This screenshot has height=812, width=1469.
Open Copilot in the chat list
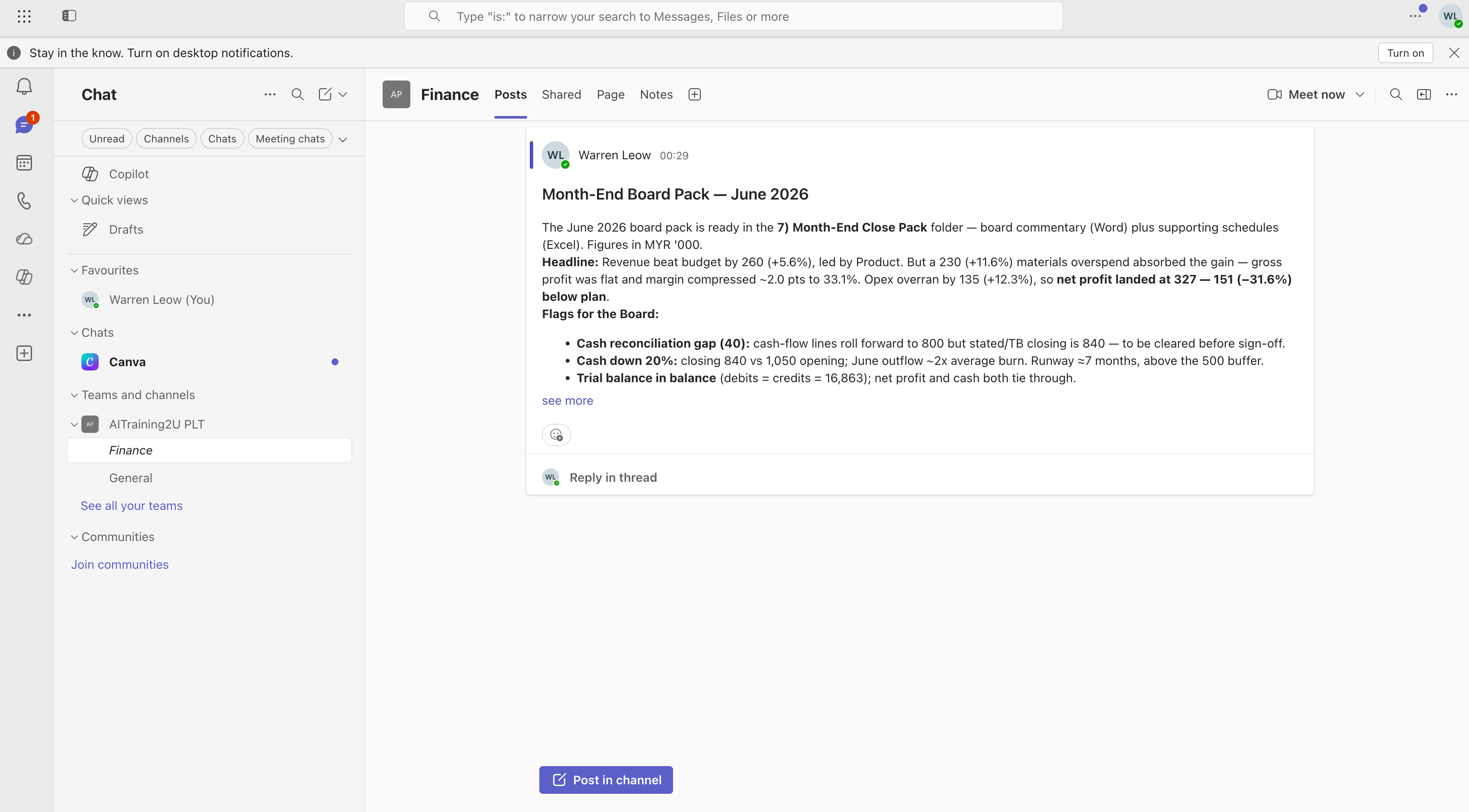(209, 174)
